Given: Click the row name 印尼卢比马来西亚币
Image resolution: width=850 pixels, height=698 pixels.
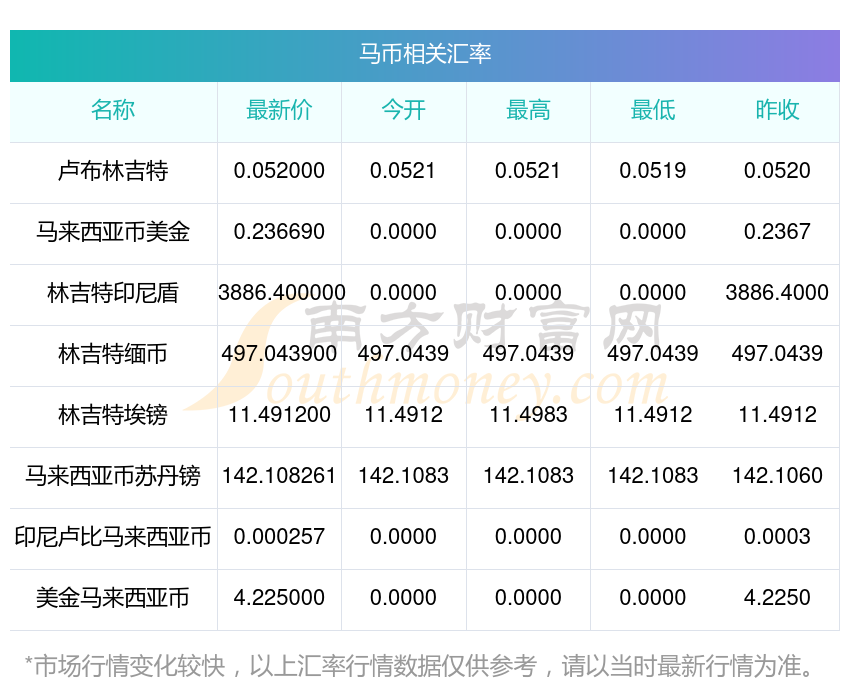Looking at the screenshot, I should pos(113,537).
